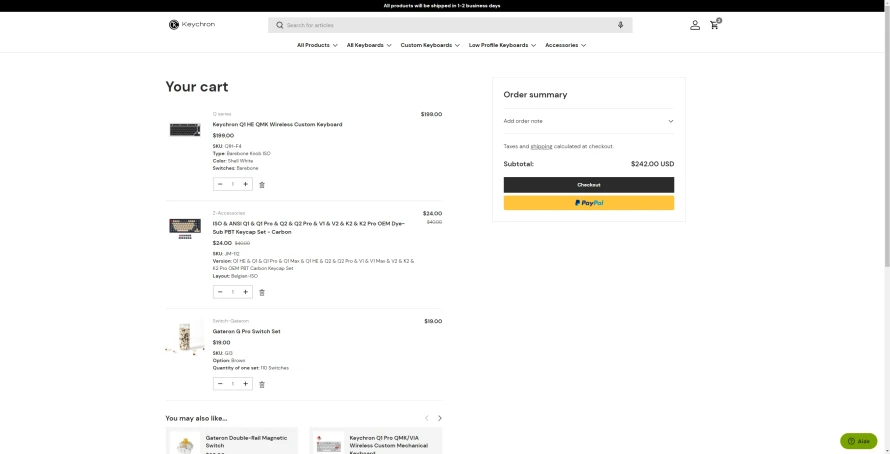Click the $242.00 USD subtotal value

[652, 164]
